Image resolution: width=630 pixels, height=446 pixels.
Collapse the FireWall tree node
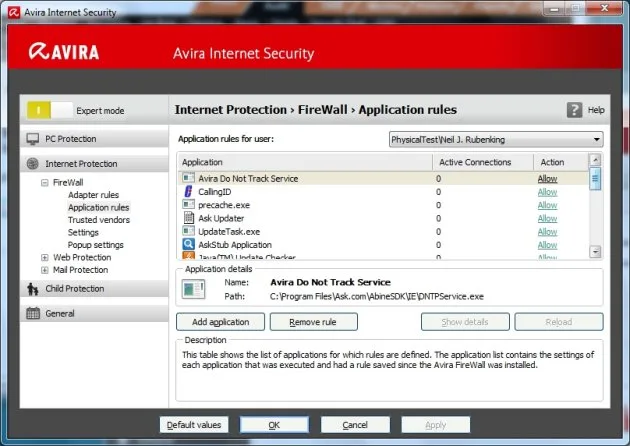pos(45,183)
